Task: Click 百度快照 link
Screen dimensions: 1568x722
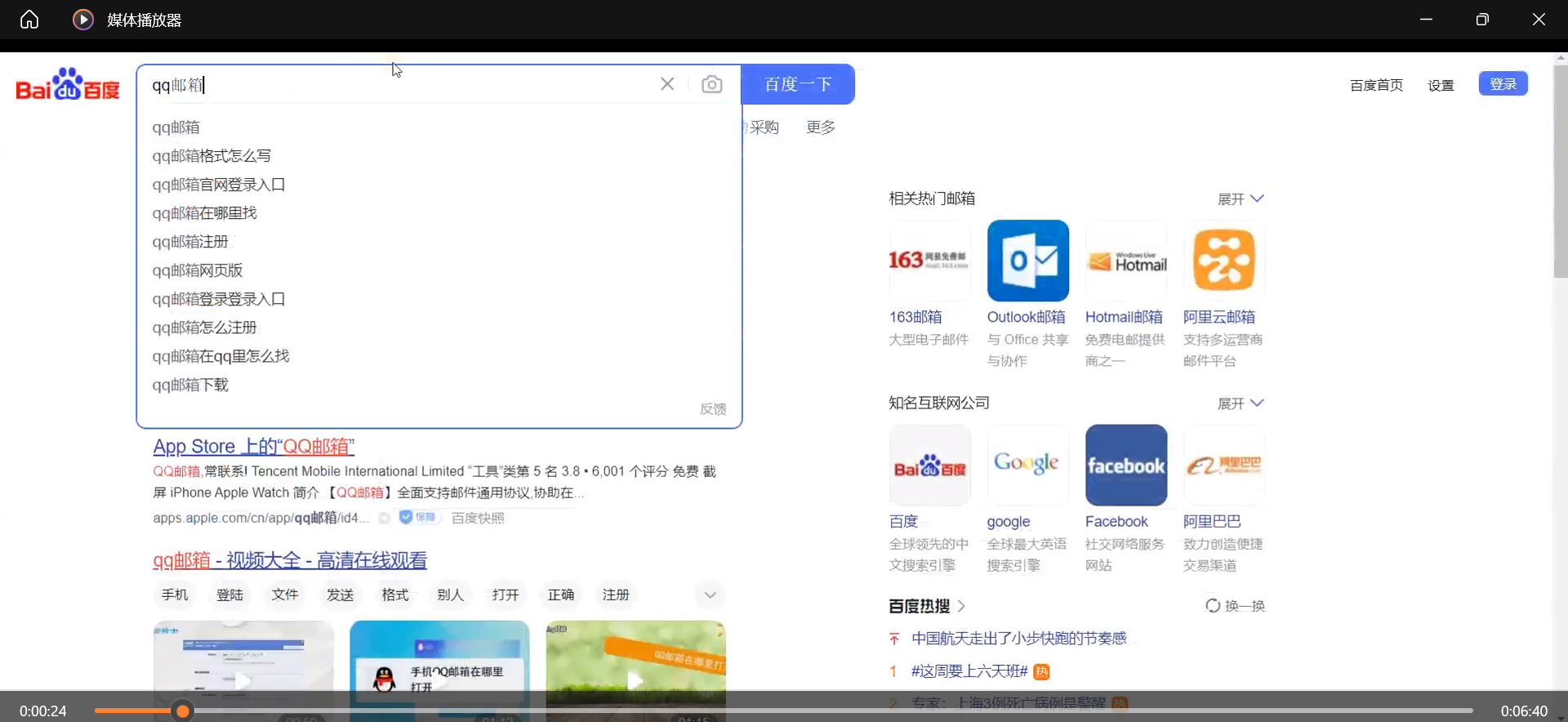Action: tap(478, 518)
